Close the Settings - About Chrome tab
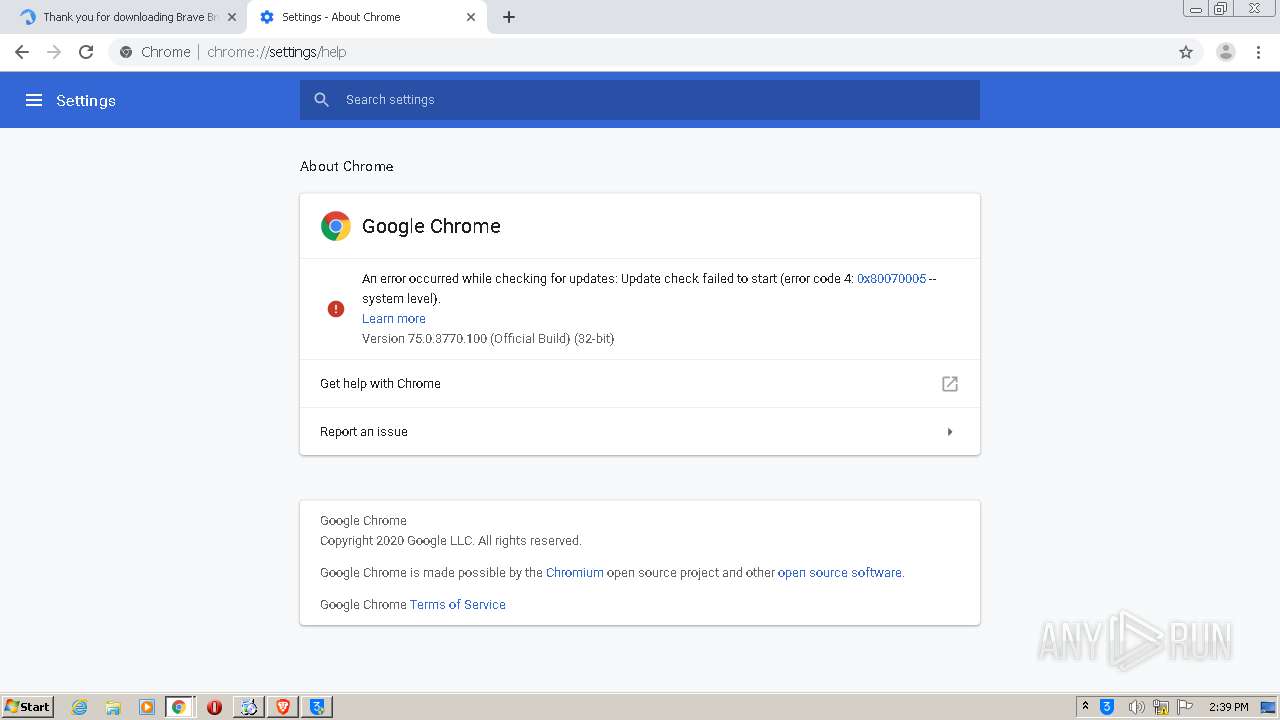 pos(471,17)
